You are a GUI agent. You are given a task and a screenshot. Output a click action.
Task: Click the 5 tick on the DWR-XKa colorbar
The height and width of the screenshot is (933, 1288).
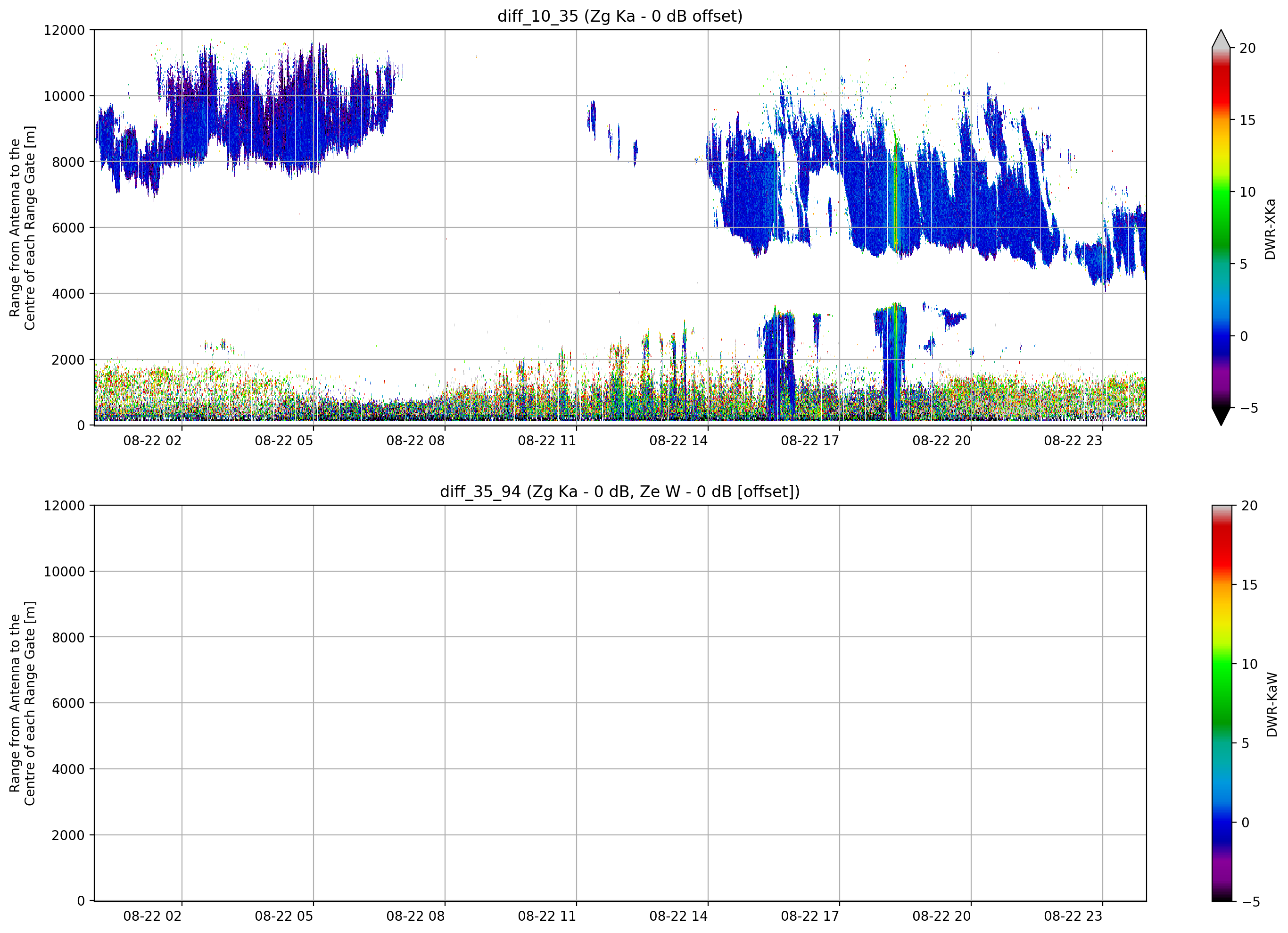[1243, 264]
